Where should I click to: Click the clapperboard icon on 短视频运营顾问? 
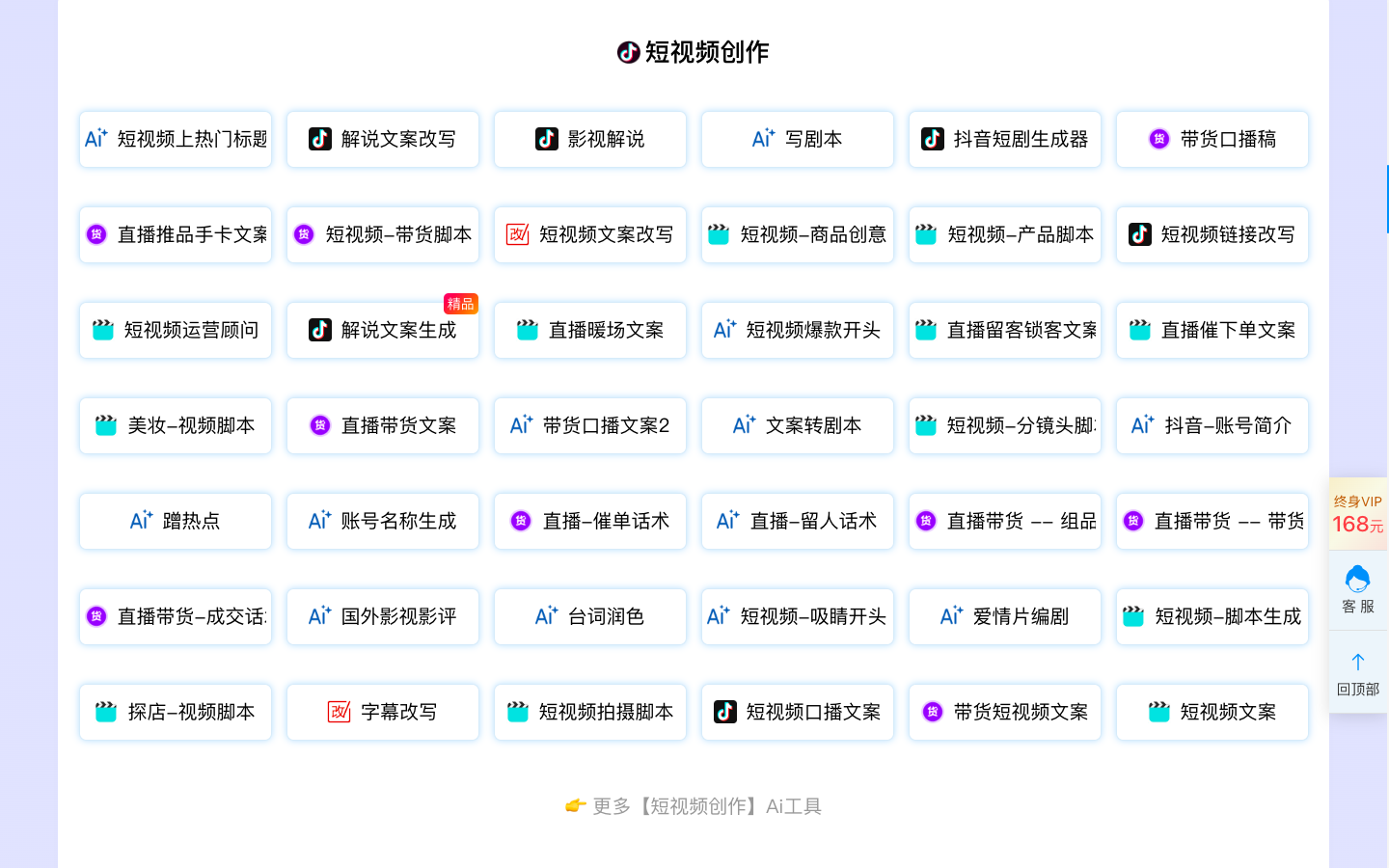103,330
